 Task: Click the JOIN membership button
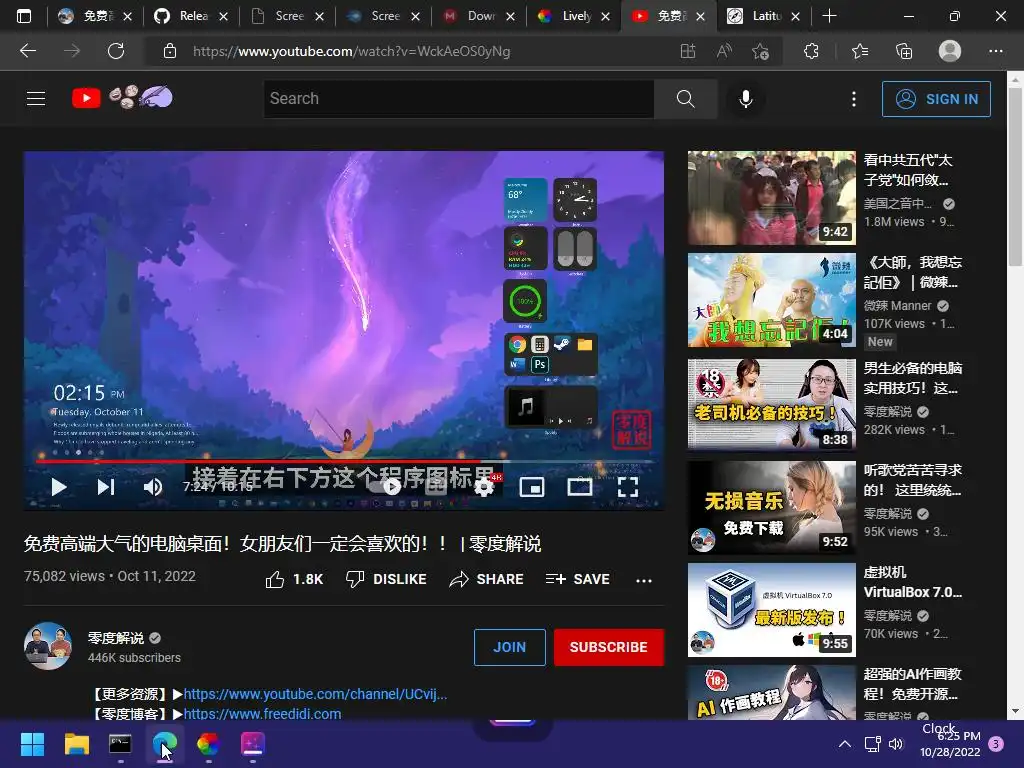click(509, 647)
